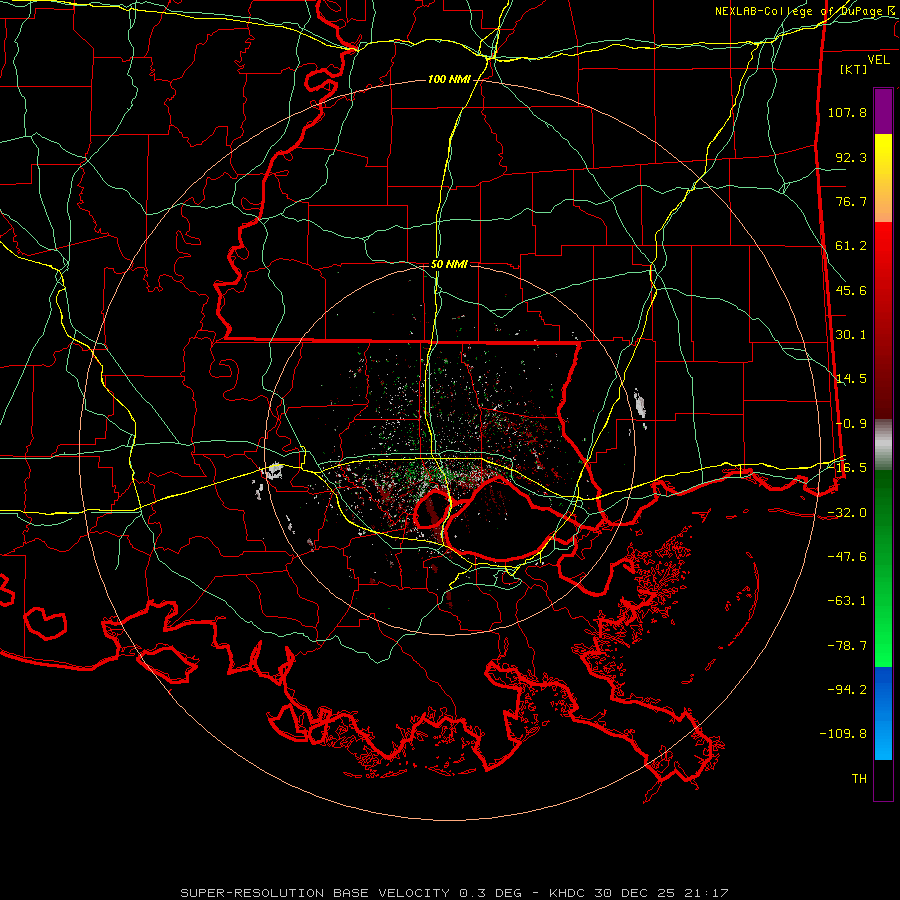Click the VEL legend title
This screenshot has height=900, width=900.
[x=878, y=60]
